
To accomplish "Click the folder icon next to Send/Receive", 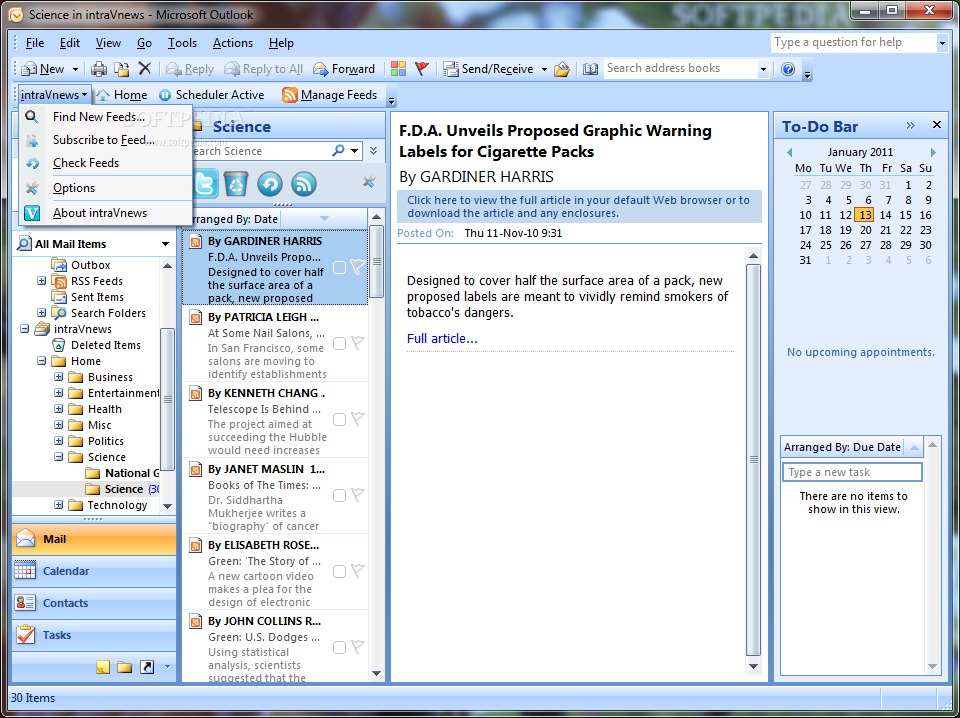I will click(x=561, y=69).
